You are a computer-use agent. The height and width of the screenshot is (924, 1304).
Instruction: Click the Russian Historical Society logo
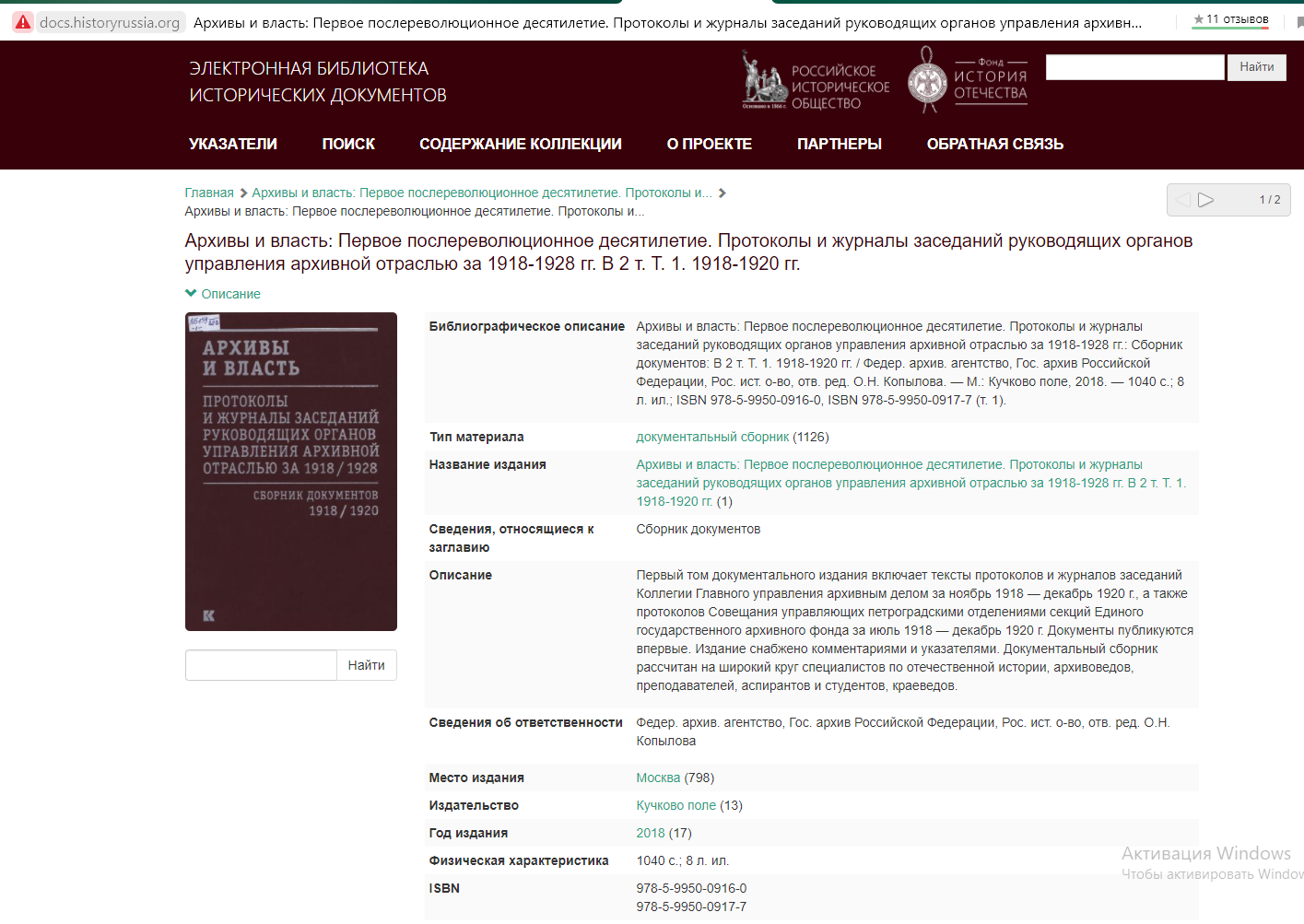[816, 81]
